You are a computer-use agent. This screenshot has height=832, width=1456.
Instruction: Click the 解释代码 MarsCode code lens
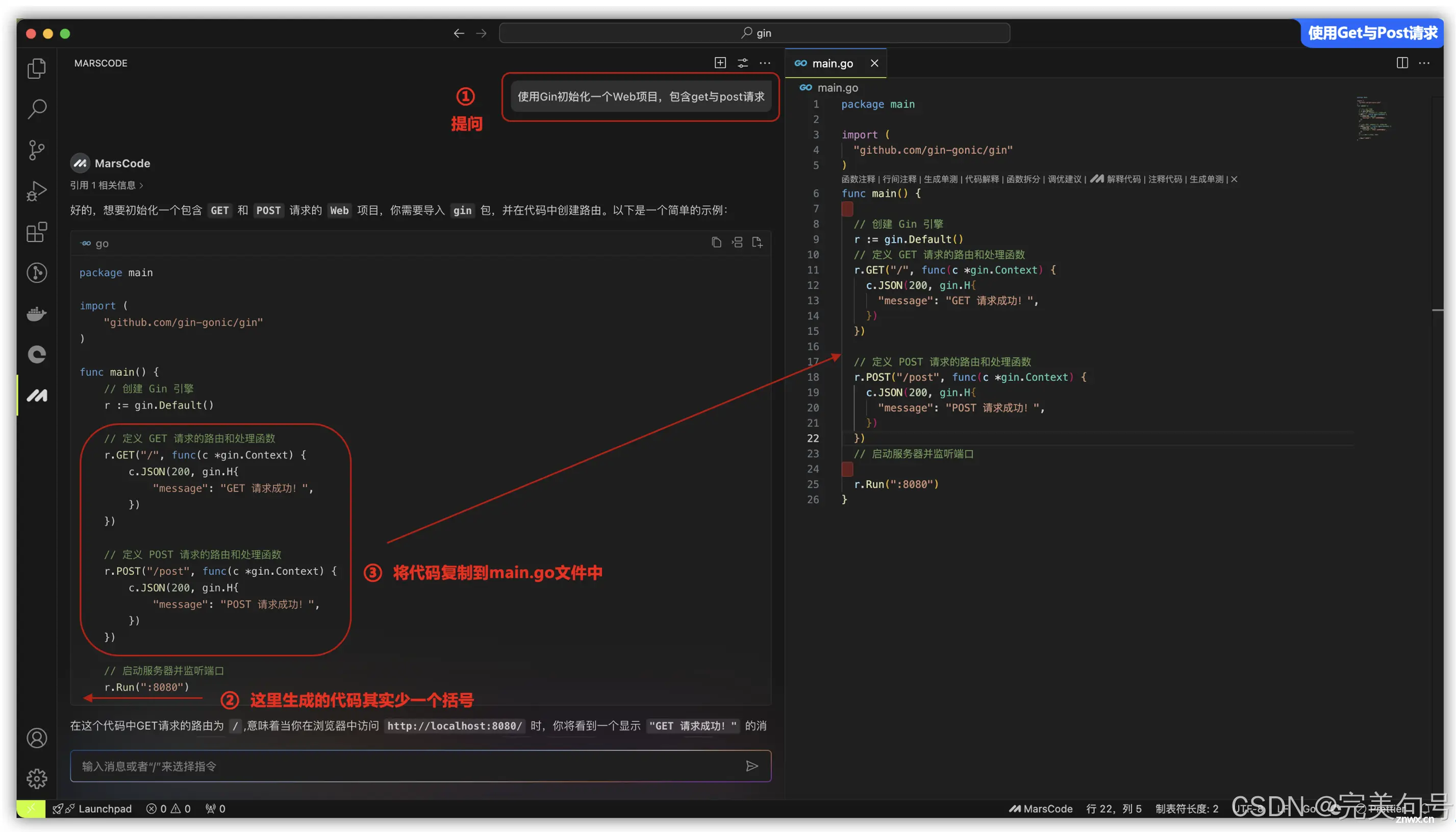click(1116, 180)
